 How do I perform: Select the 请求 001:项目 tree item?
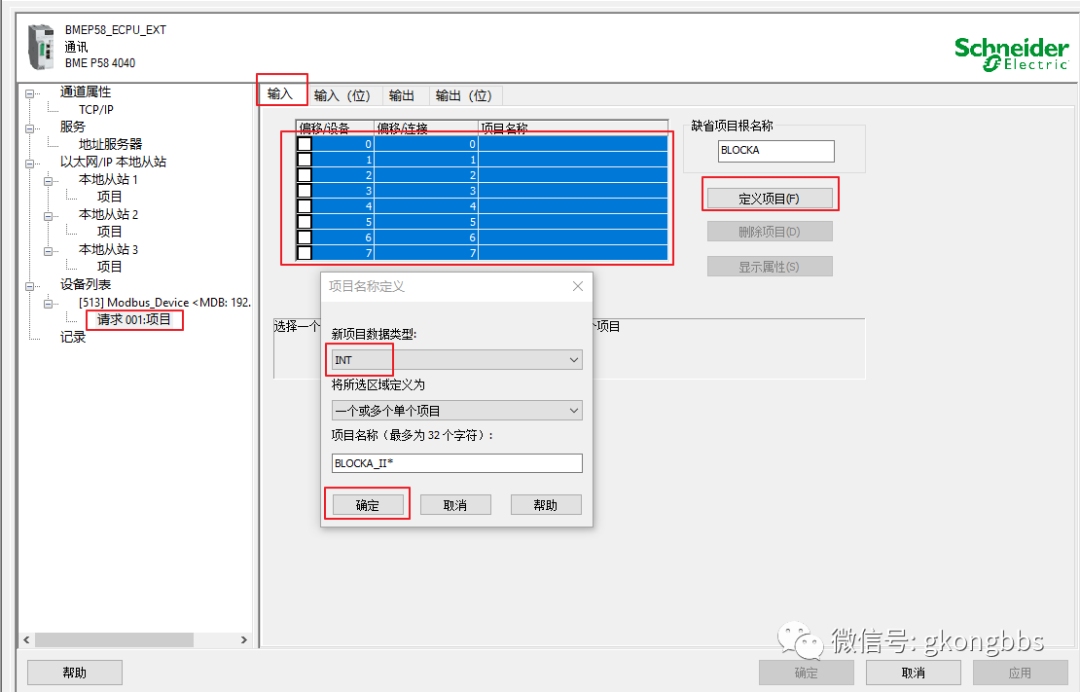point(134,319)
